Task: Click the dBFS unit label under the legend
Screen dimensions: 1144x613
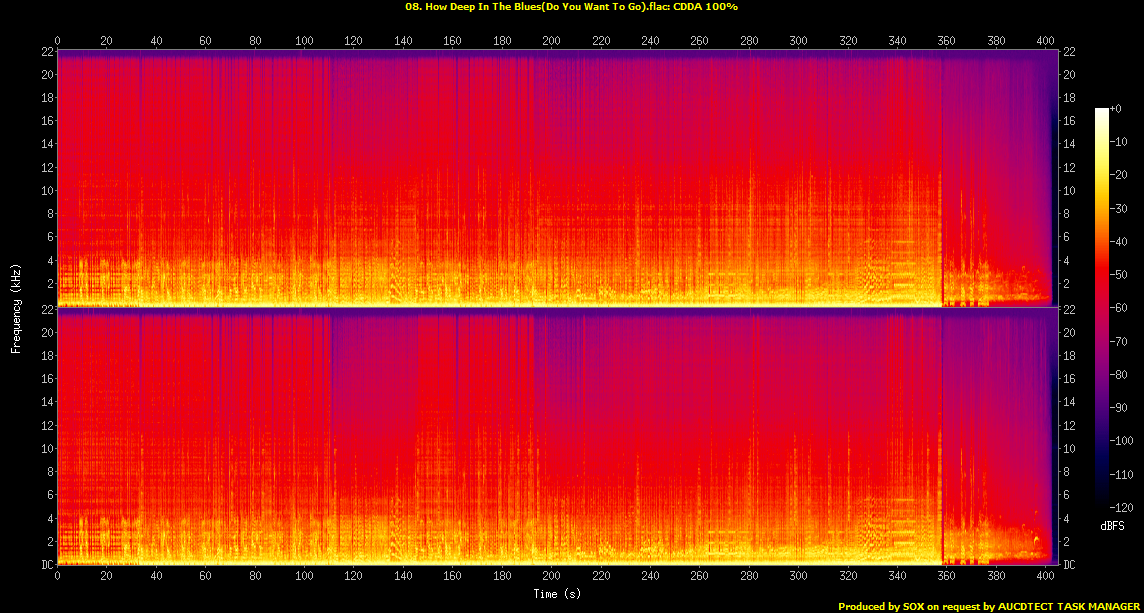Action: (1113, 525)
